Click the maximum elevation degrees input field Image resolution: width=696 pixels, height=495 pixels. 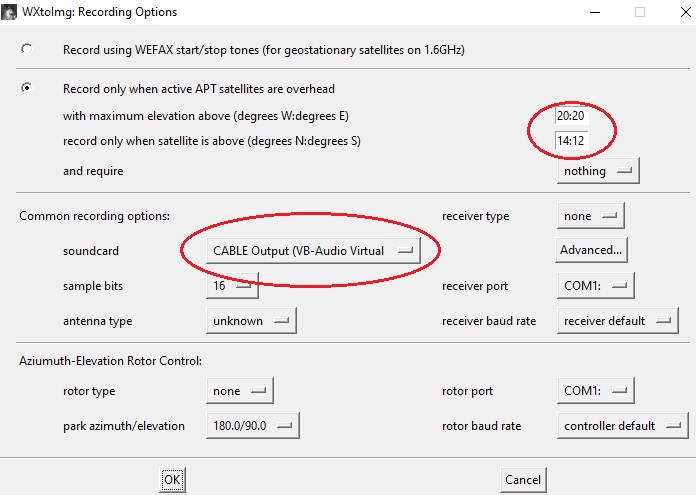pos(571,116)
